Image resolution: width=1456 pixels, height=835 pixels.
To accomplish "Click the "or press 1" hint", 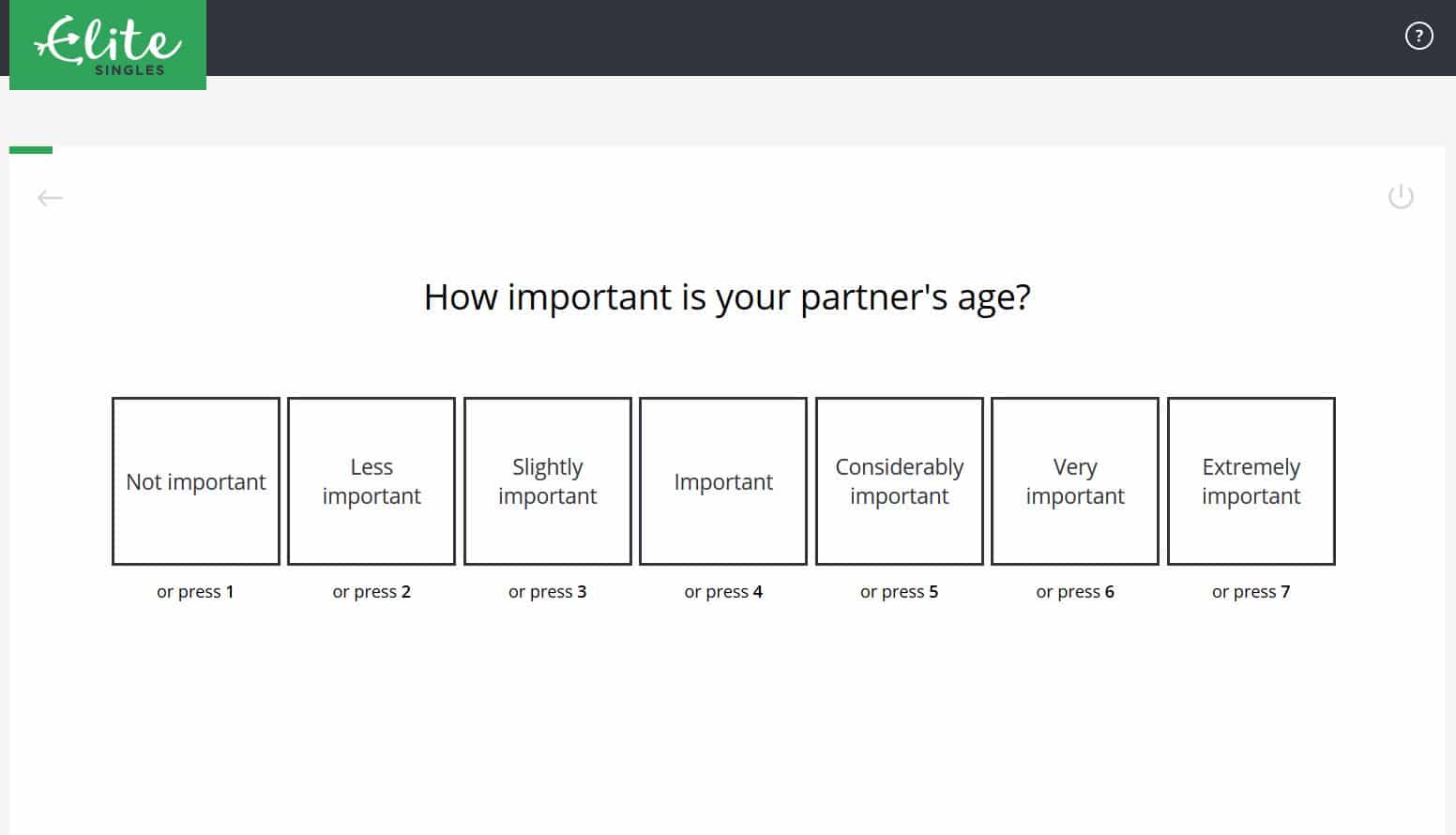I will pyautogui.click(x=195, y=592).
